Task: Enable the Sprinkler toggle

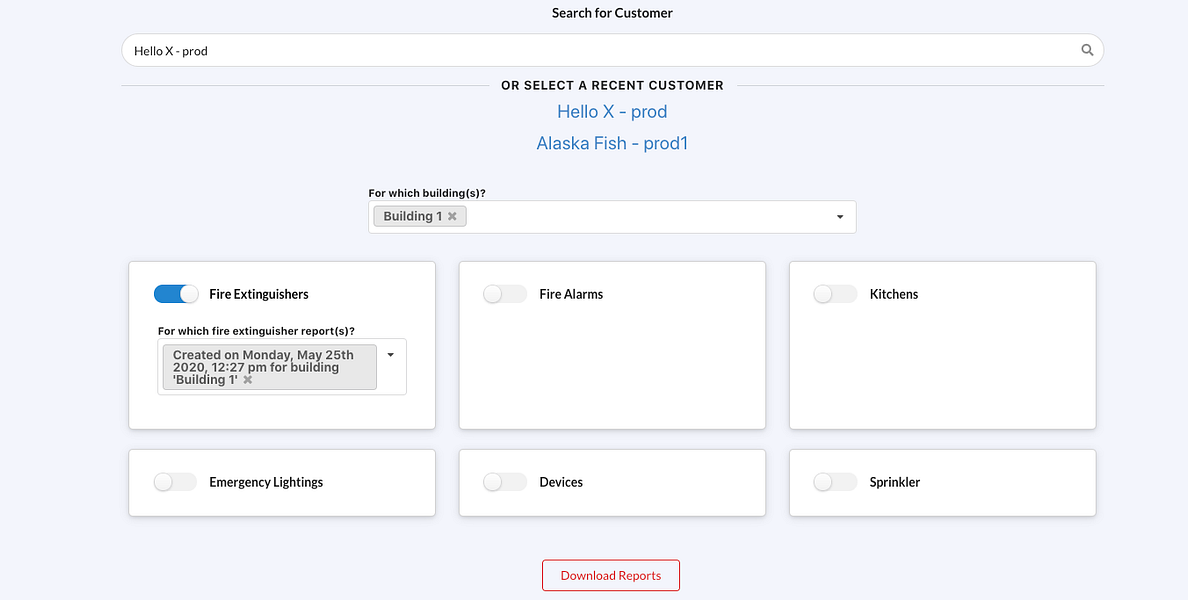Action: [836, 482]
